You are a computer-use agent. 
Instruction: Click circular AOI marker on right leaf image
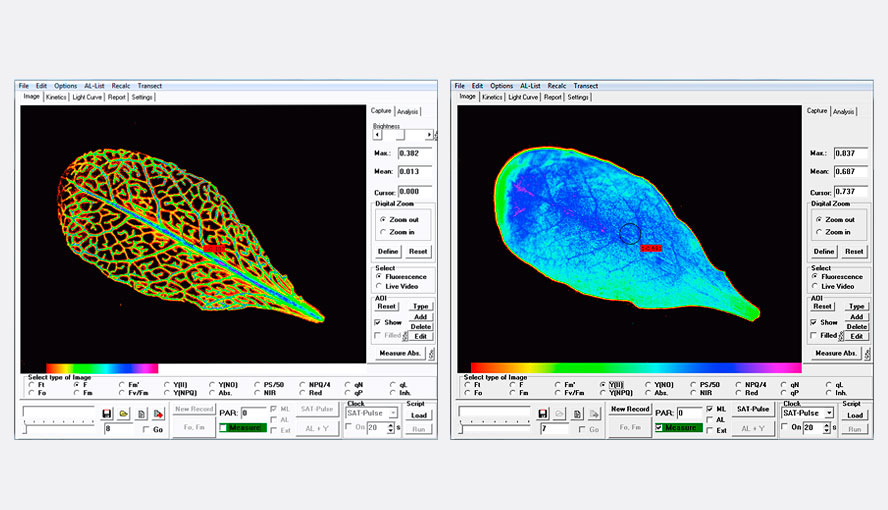[630, 233]
